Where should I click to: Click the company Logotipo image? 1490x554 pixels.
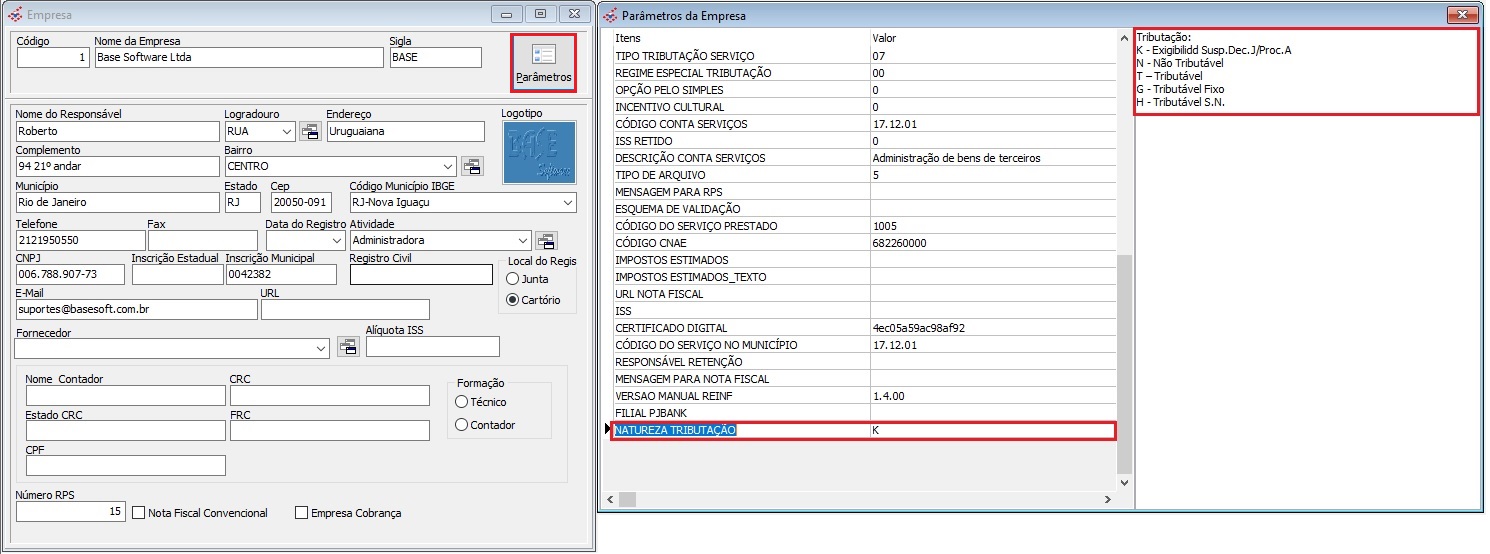539,153
